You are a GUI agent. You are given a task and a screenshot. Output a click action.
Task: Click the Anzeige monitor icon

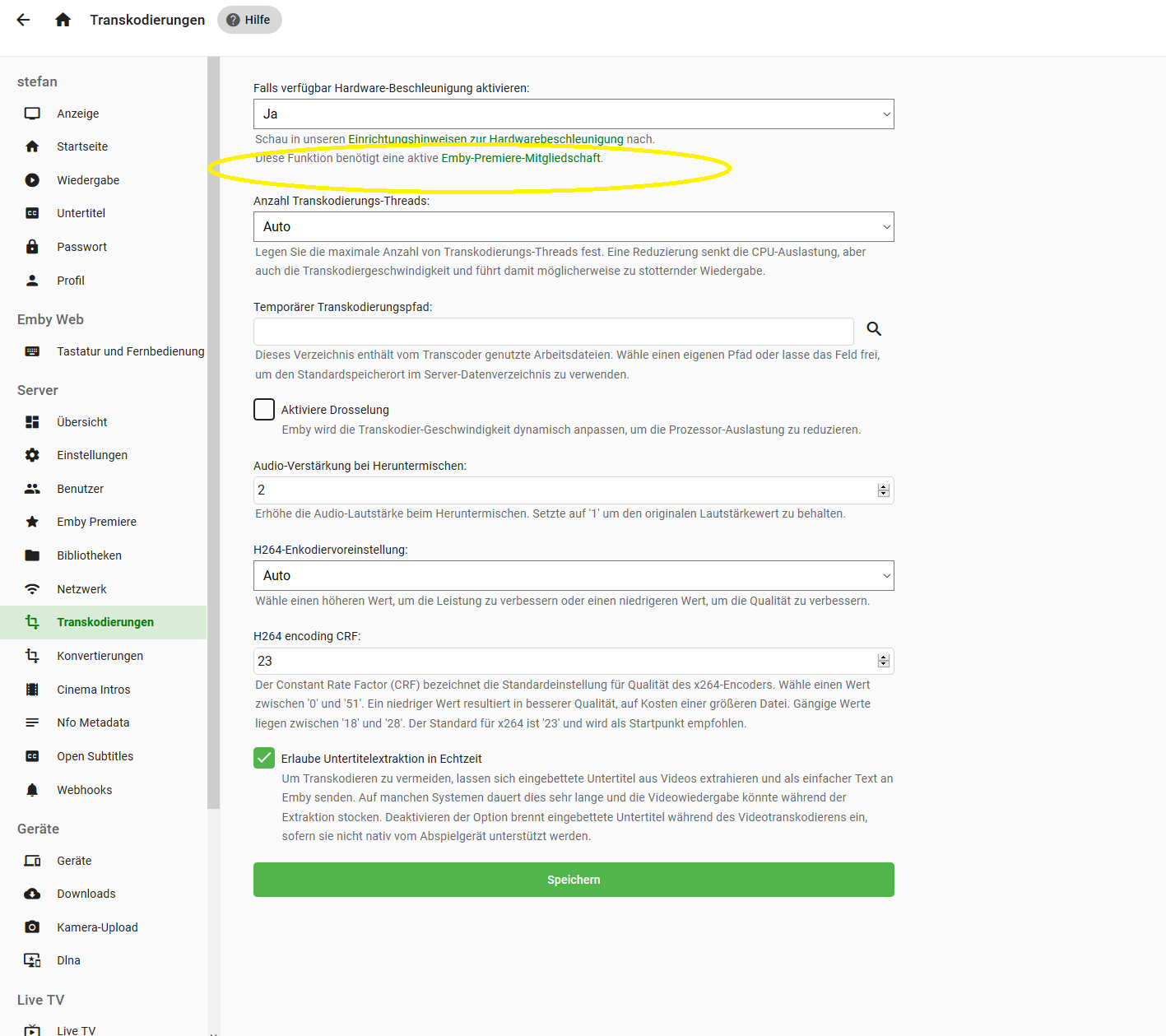coord(32,114)
